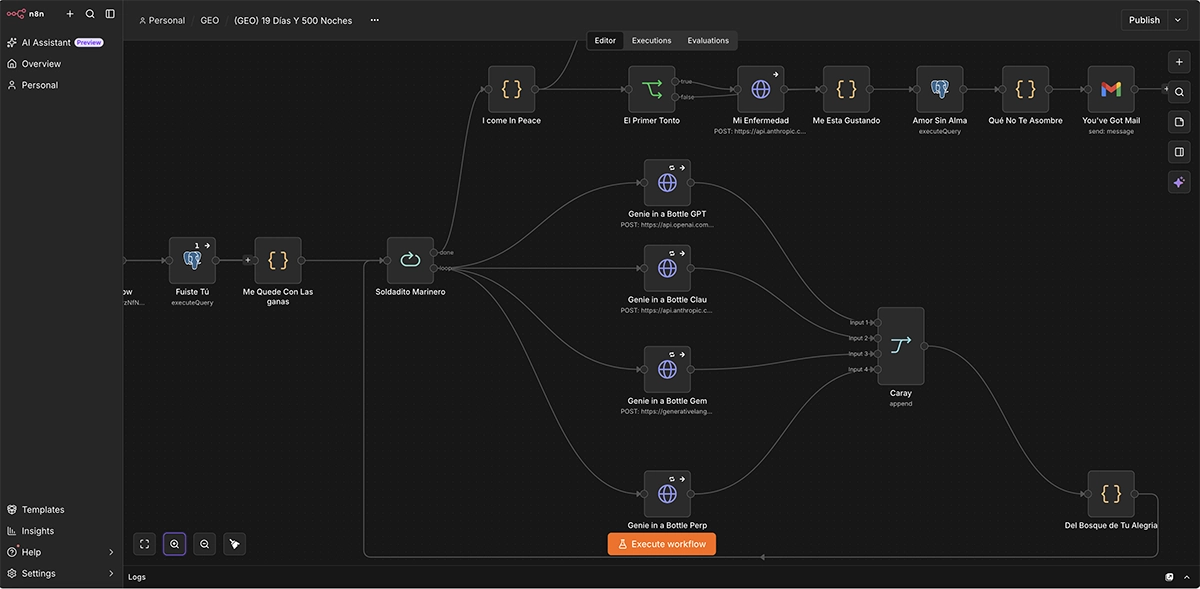
Task: Click the You've Got Mail Gmail node
Action: 1111,89
